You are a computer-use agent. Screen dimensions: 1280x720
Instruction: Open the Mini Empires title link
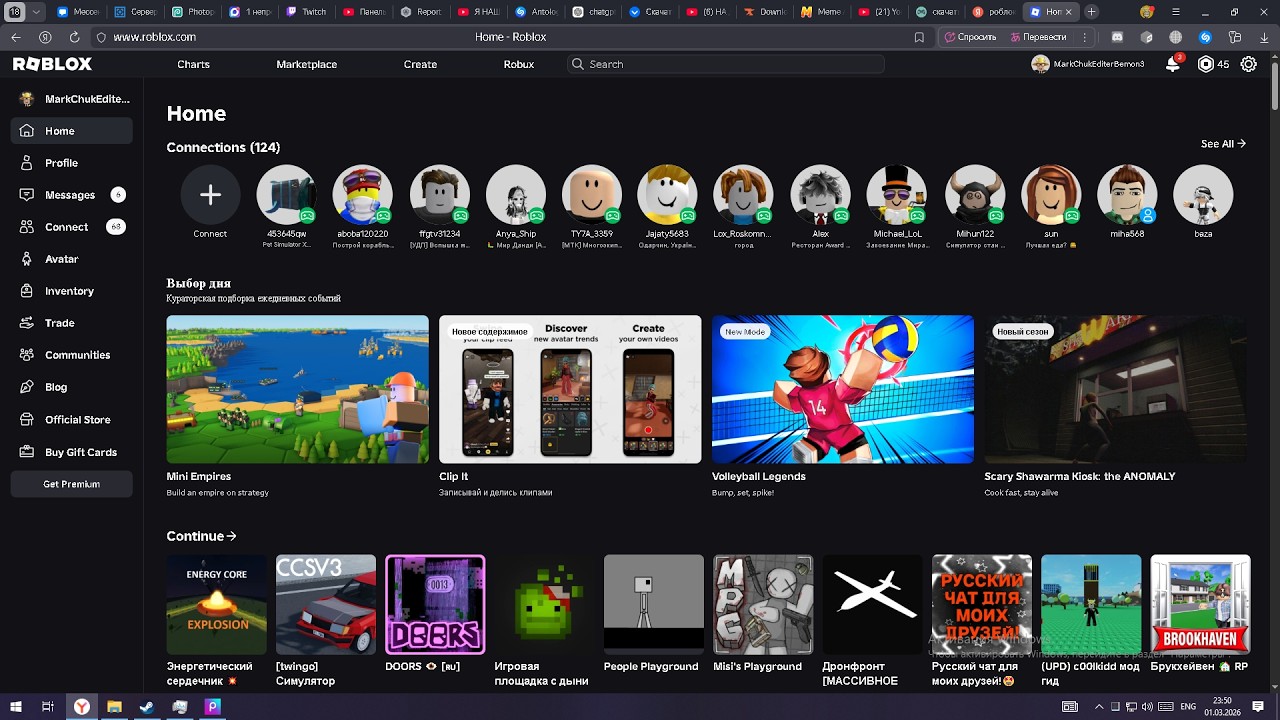pyautogui.click(x=199, y=477)
